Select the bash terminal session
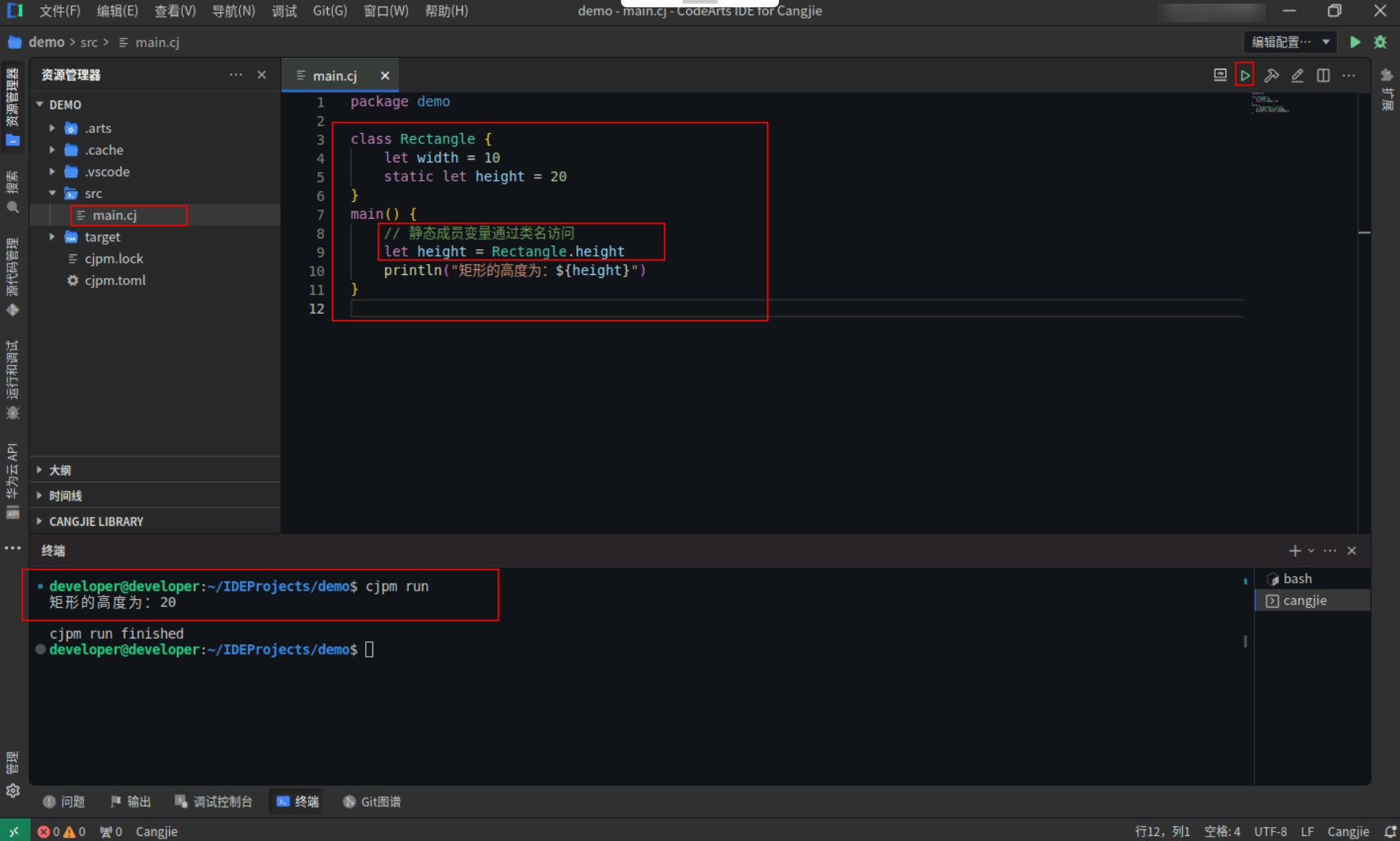1400x841 pixels. coord(1312,578)
